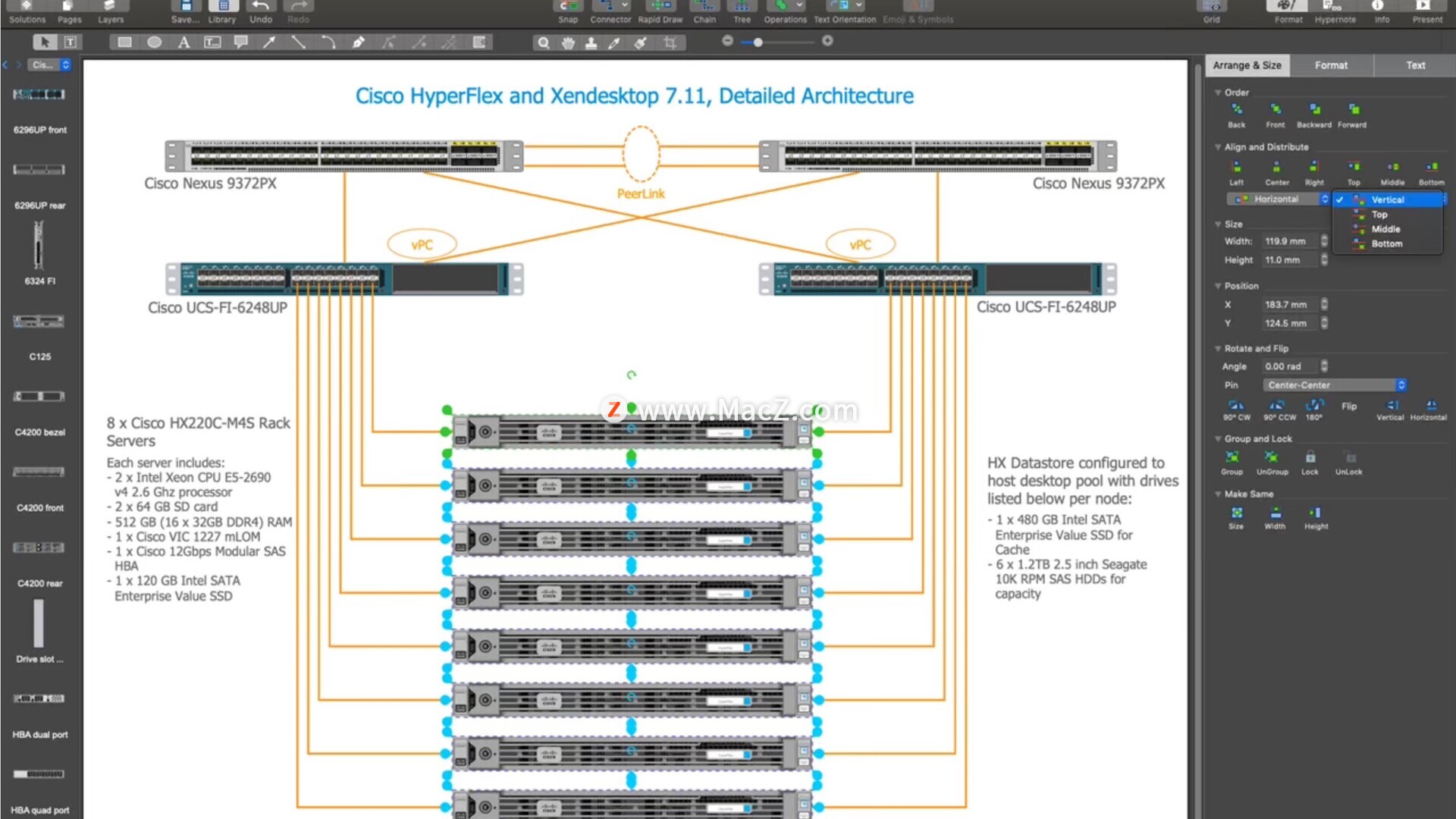Choose the ellipse shape tool
Image resolution: width=1456 pixels, height=819 pixels.
[x=155, y=42]
